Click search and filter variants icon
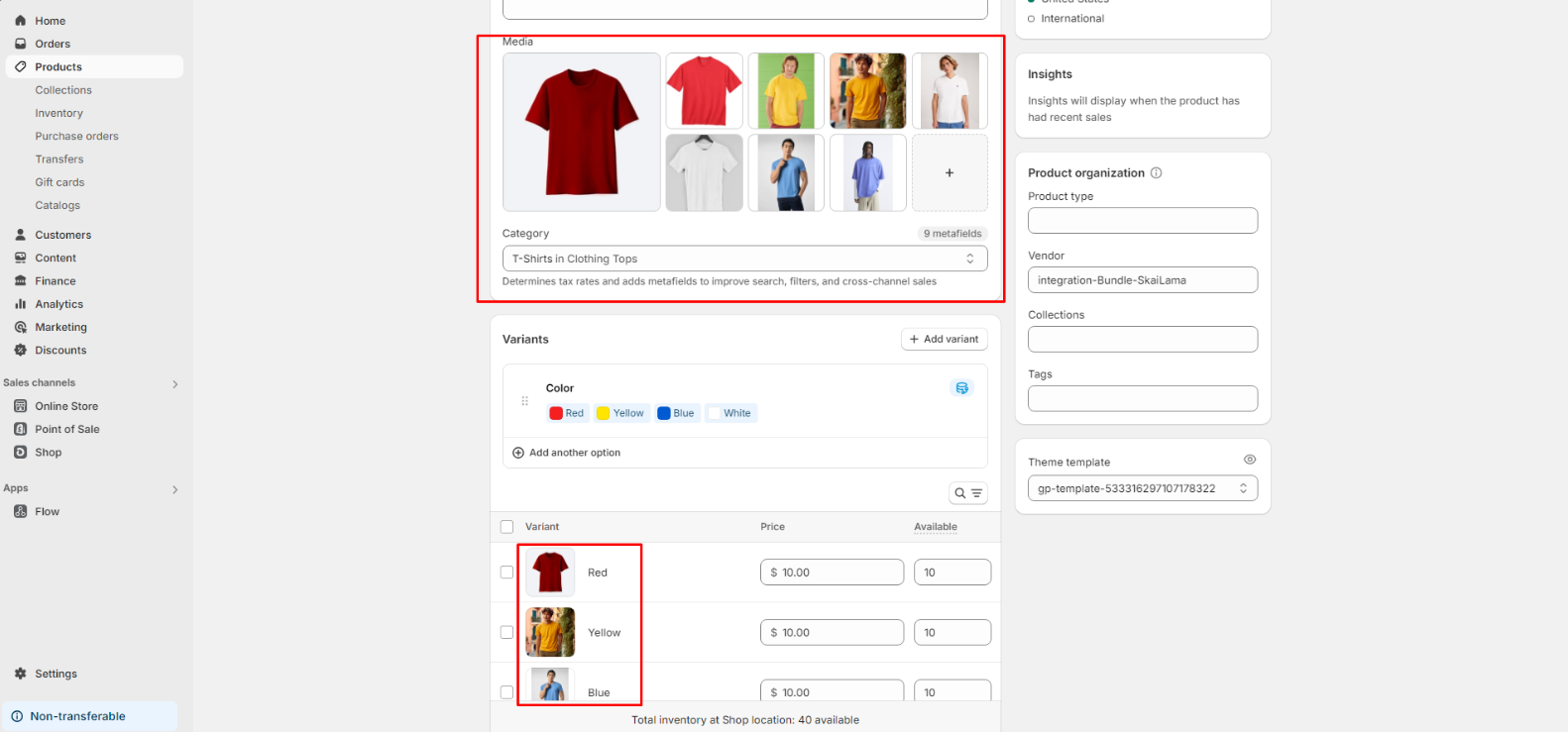This screenshot has width=1568, height=732. click(x=967, y=493)
